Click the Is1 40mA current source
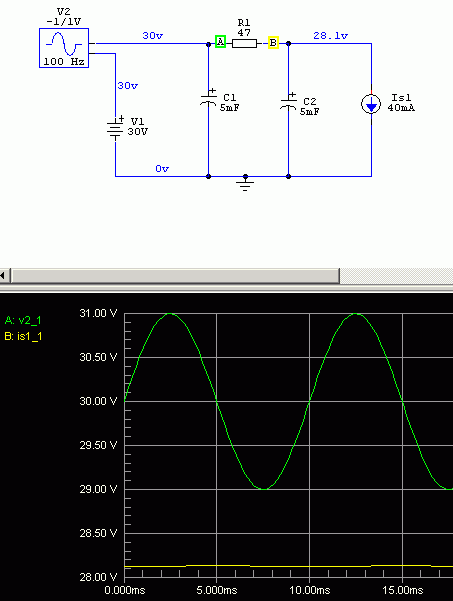Image resolution: width=453 pixels, height=601 pixels. (x=371, y=104)
